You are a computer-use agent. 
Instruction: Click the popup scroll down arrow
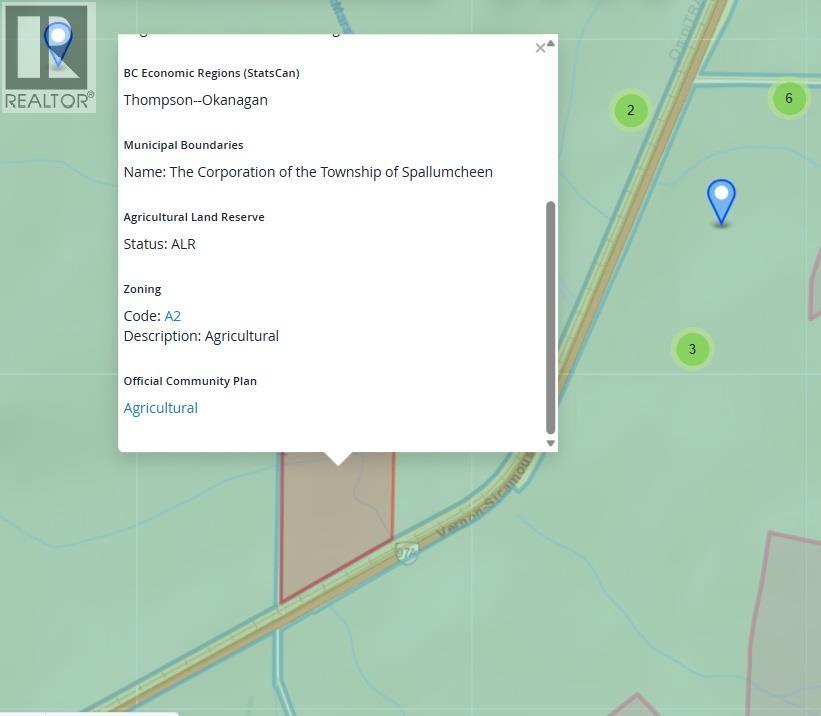coord(550,443)
